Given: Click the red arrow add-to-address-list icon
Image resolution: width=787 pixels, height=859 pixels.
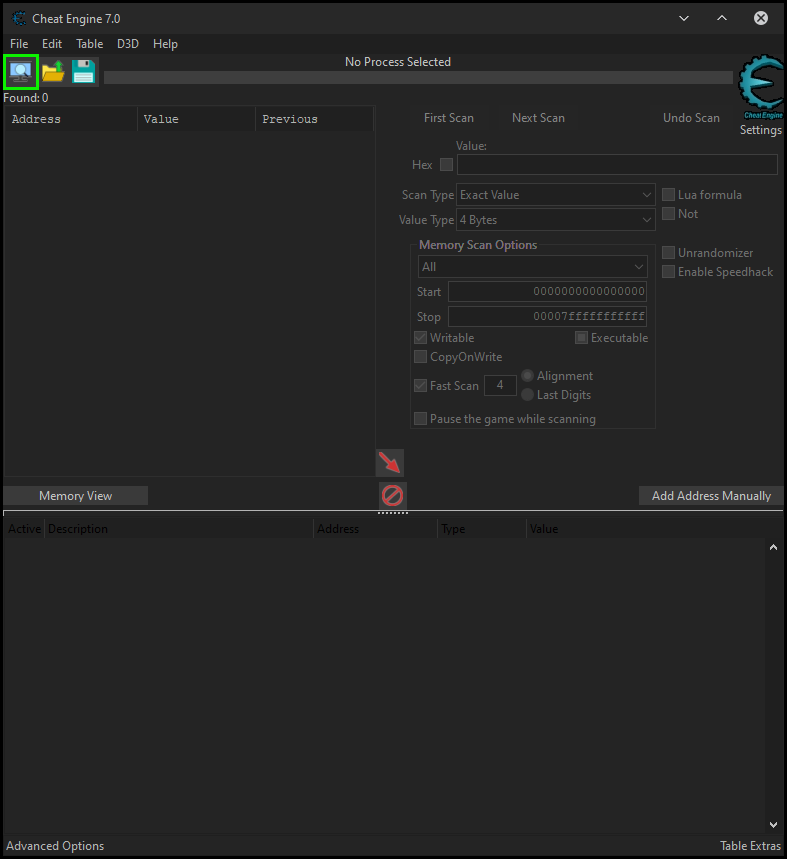Looking at the screenshot, I should pyautogui.click(x=390, y=462).
